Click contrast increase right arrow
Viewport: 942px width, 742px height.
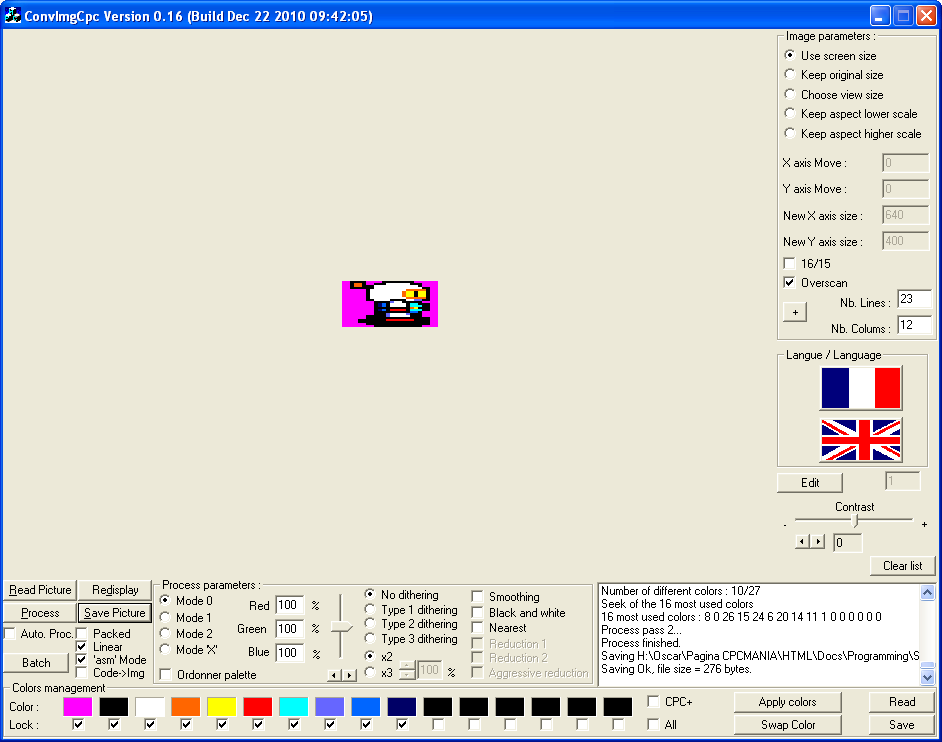point(817,541)
